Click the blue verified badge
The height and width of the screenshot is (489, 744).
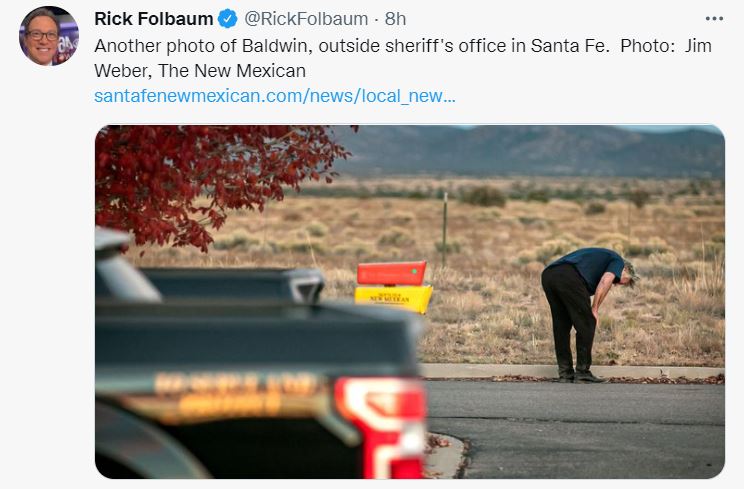[228, 19]
